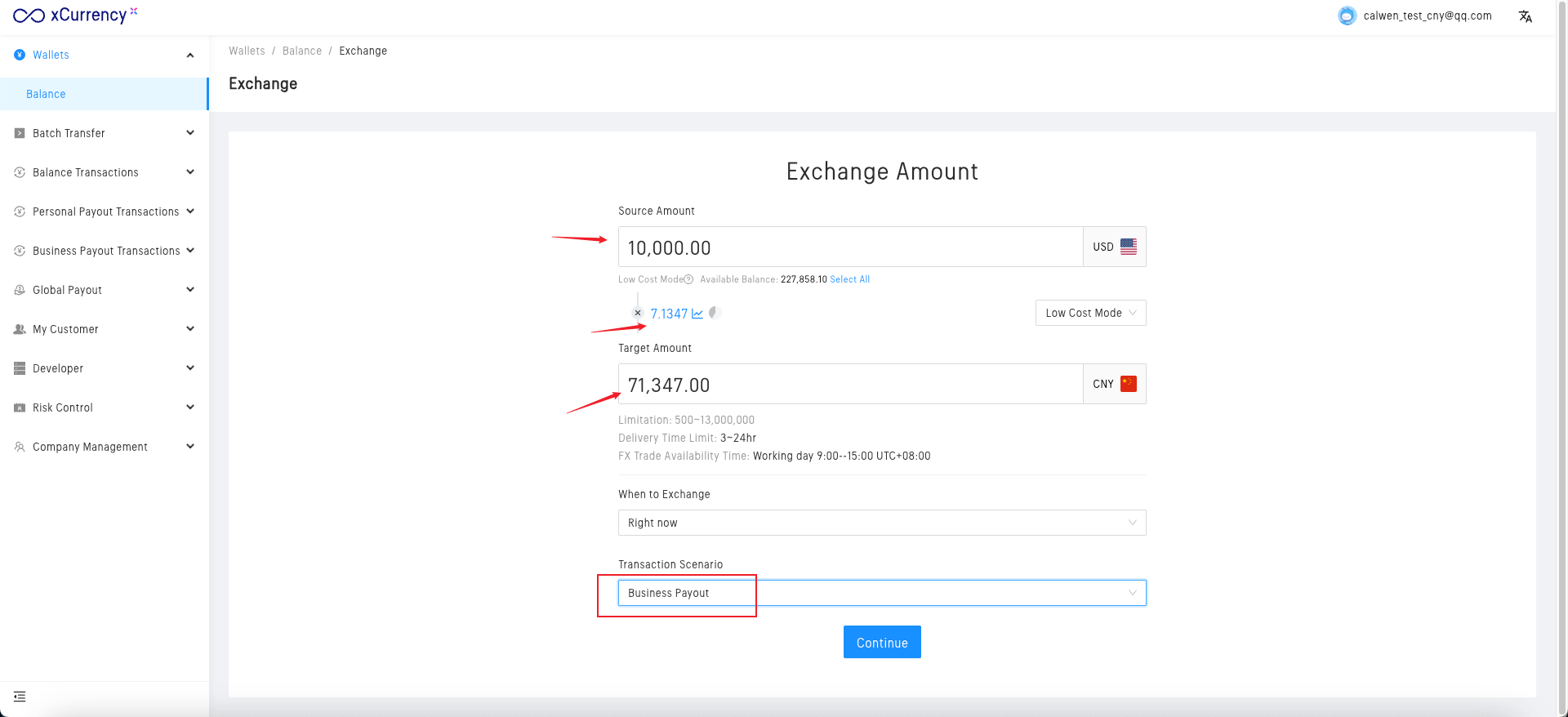Open the USD source currency selector
Screen dimensions: 1568x717
[x=1114, y=247]
